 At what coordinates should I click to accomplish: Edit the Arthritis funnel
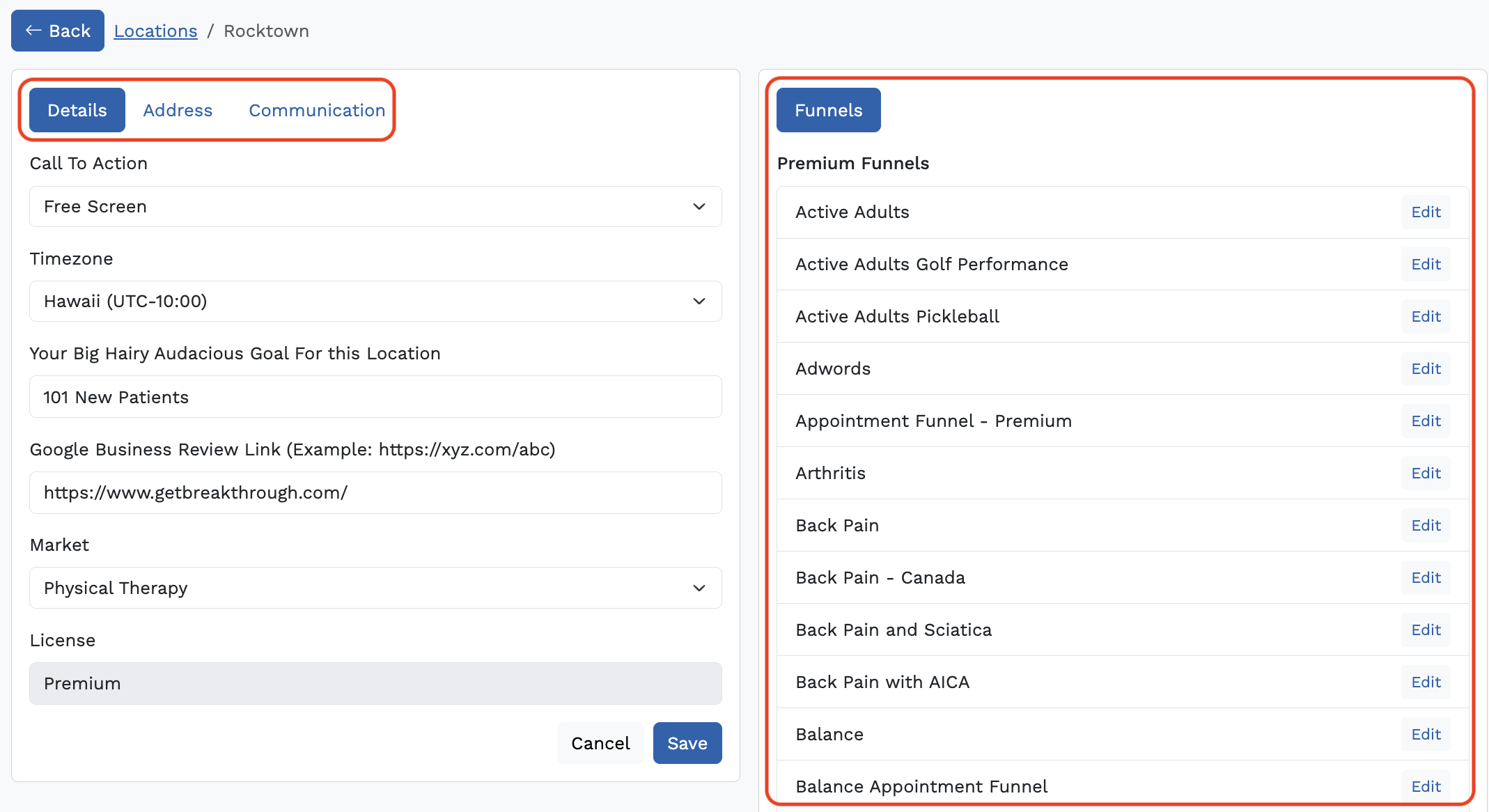[x=1425, y=474]
